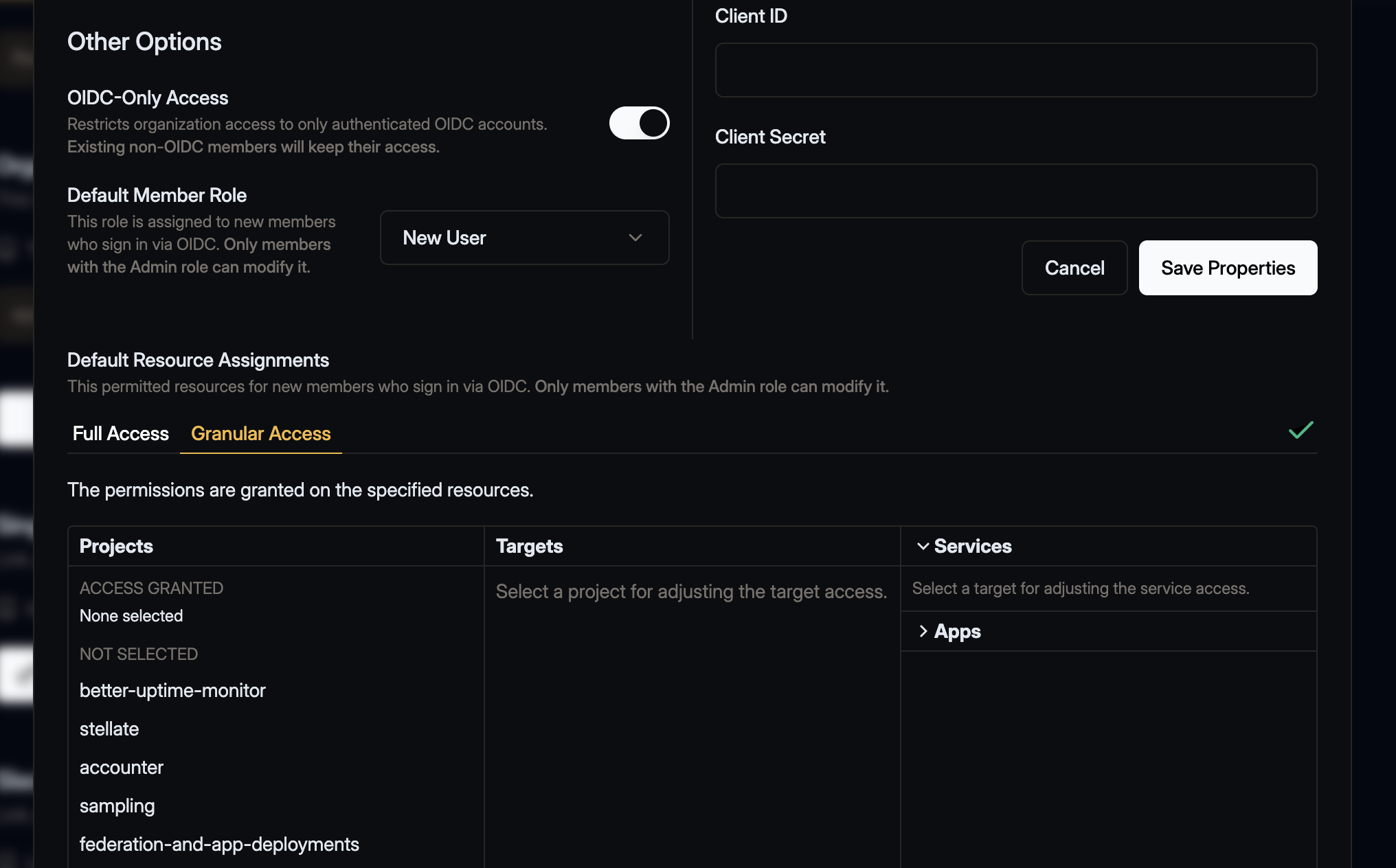The width and height of the screenshot is (1396, 868).
Task: Click the green checkmark icon
Action: [1300, 431]
